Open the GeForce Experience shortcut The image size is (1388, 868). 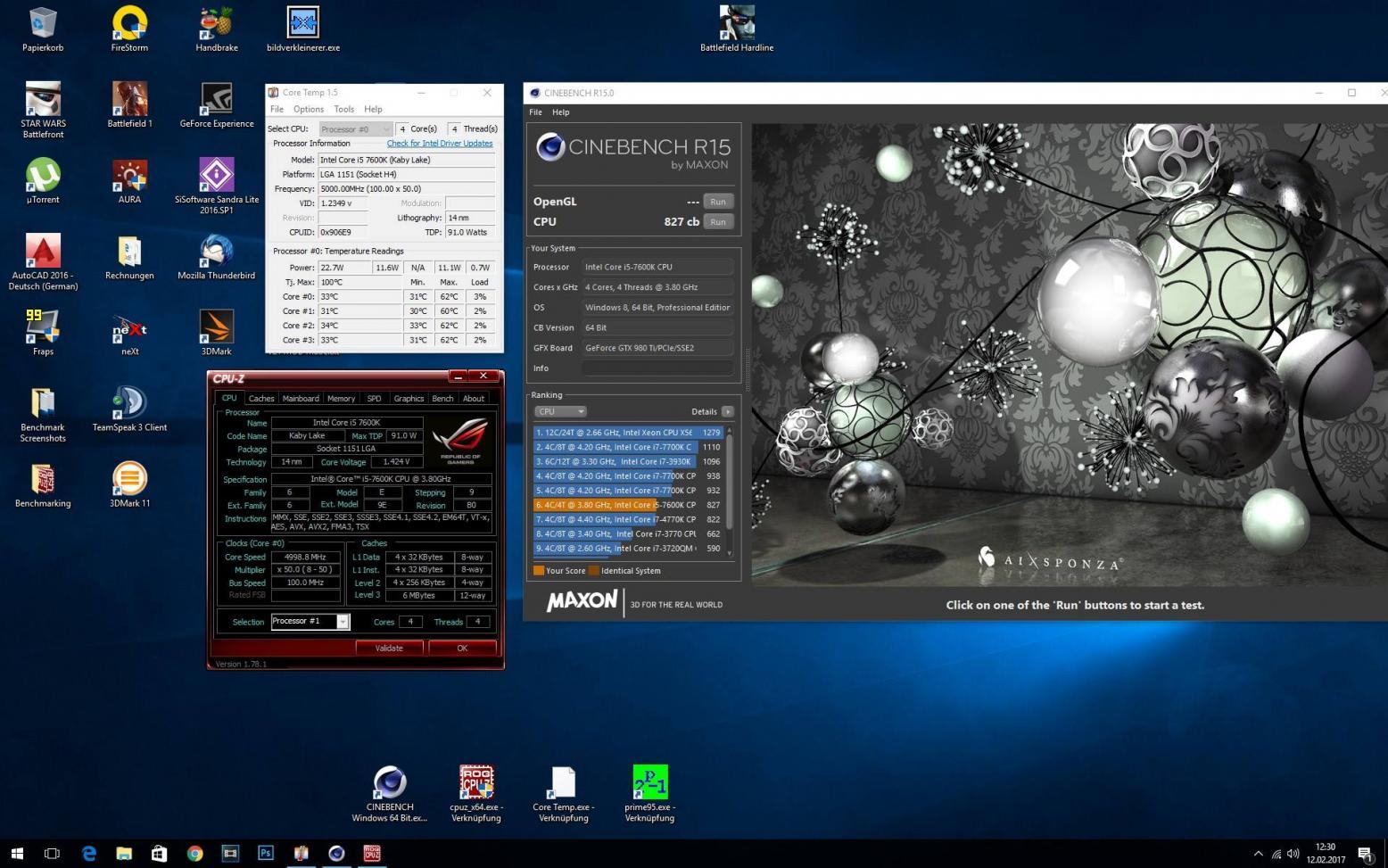(217, 104)
